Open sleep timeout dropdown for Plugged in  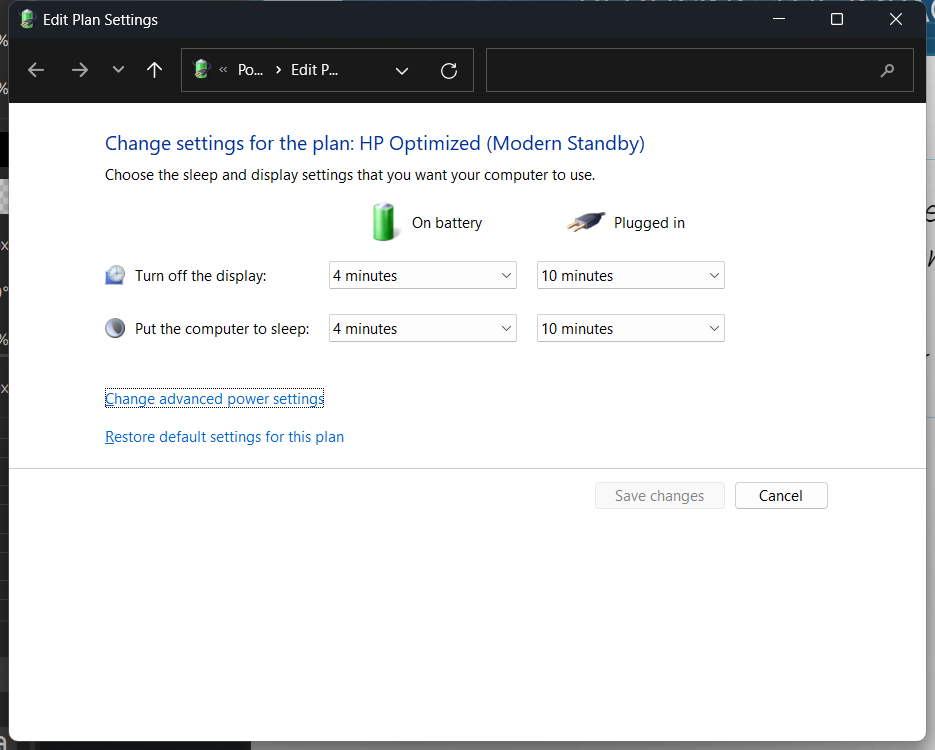click(x=630, y=329)
